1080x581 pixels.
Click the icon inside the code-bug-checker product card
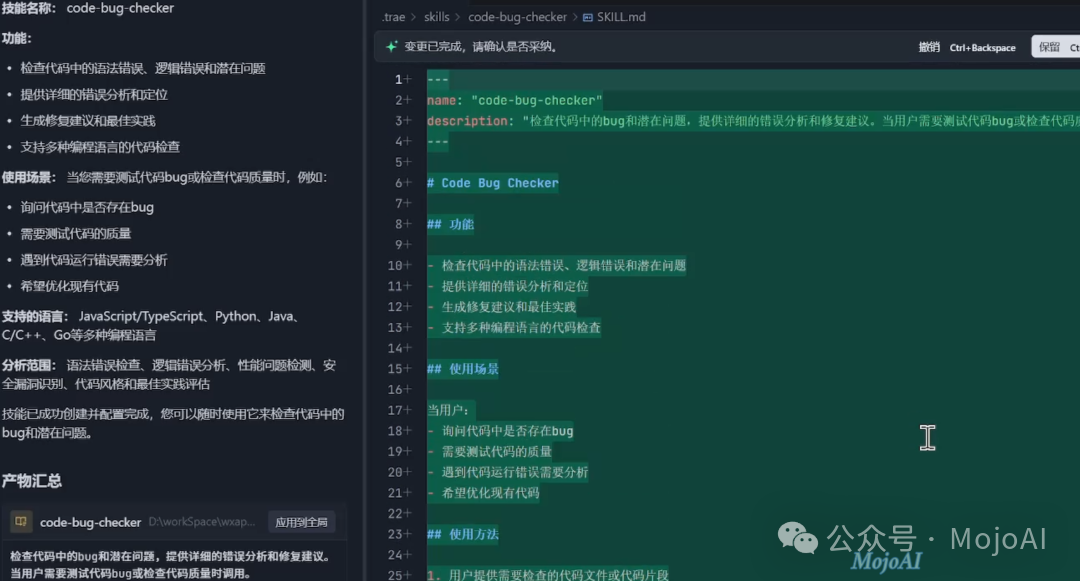point(20,521)
